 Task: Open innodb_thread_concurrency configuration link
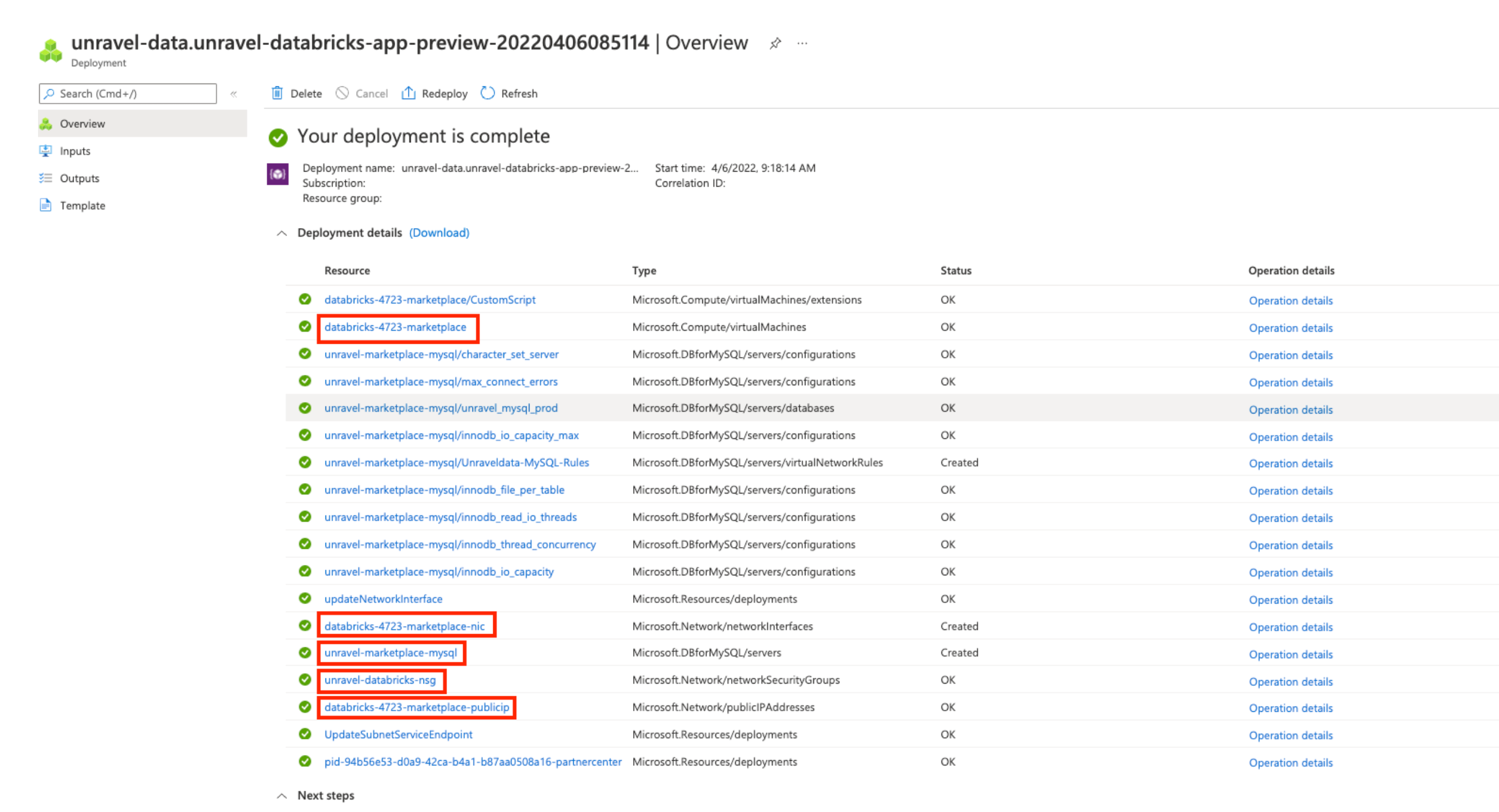click(x=460, y=544)
